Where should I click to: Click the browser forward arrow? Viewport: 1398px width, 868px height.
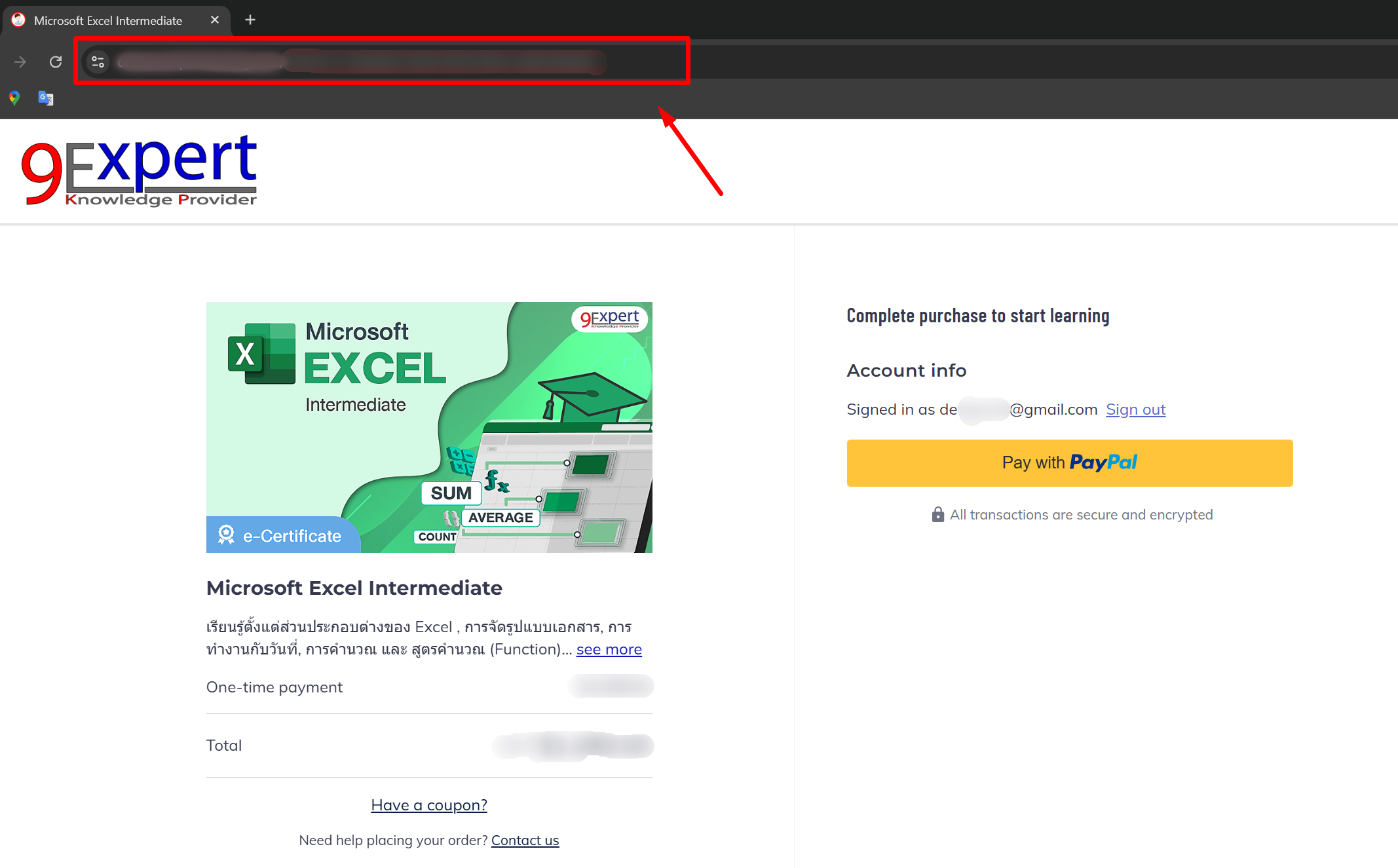point(20,62)
